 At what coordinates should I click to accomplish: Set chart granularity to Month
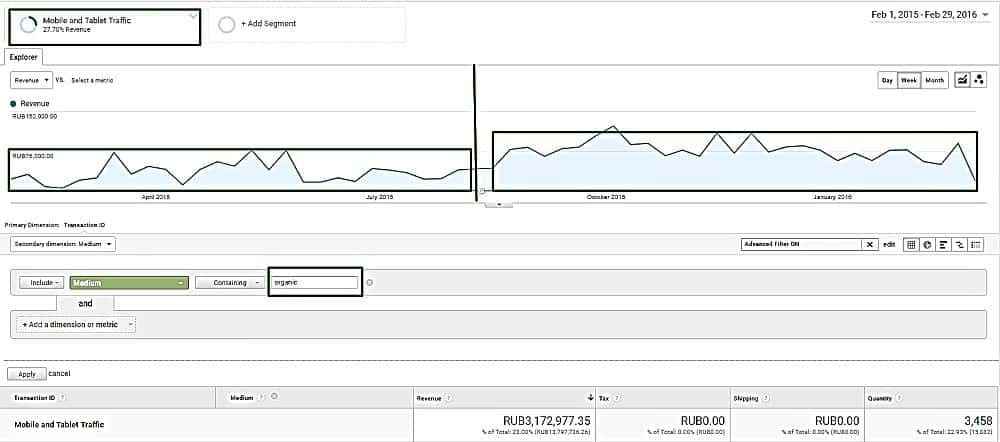934,80
